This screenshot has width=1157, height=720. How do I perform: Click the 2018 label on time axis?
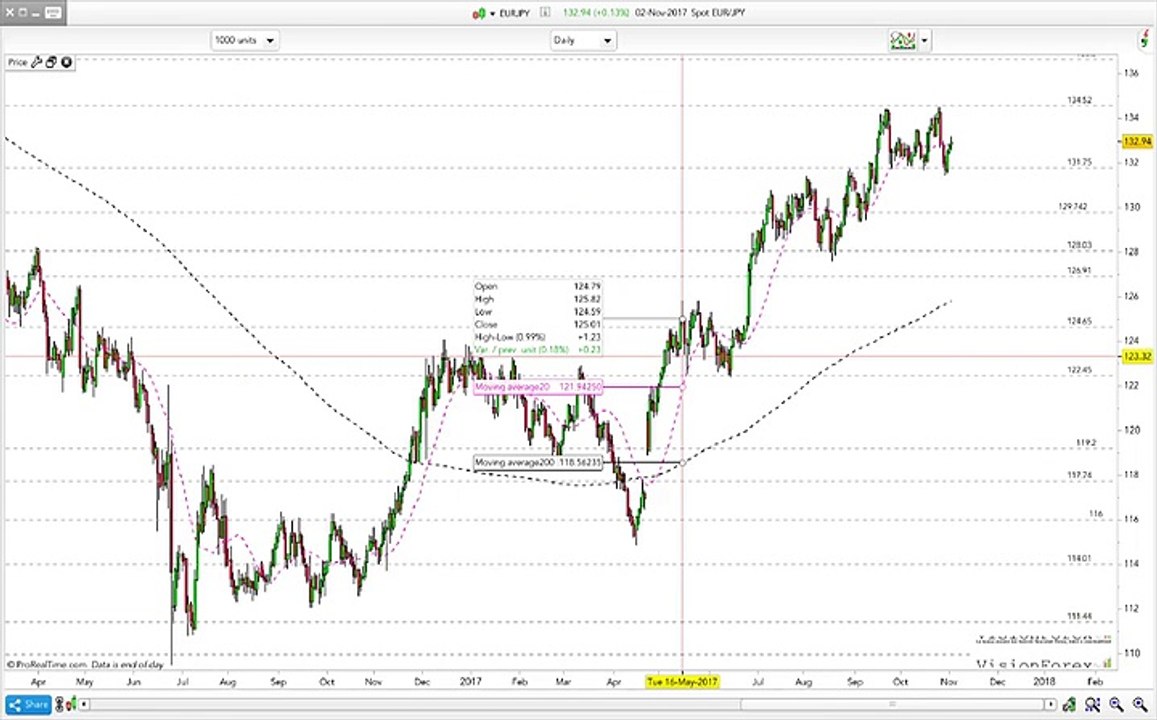pos(1044,682)
